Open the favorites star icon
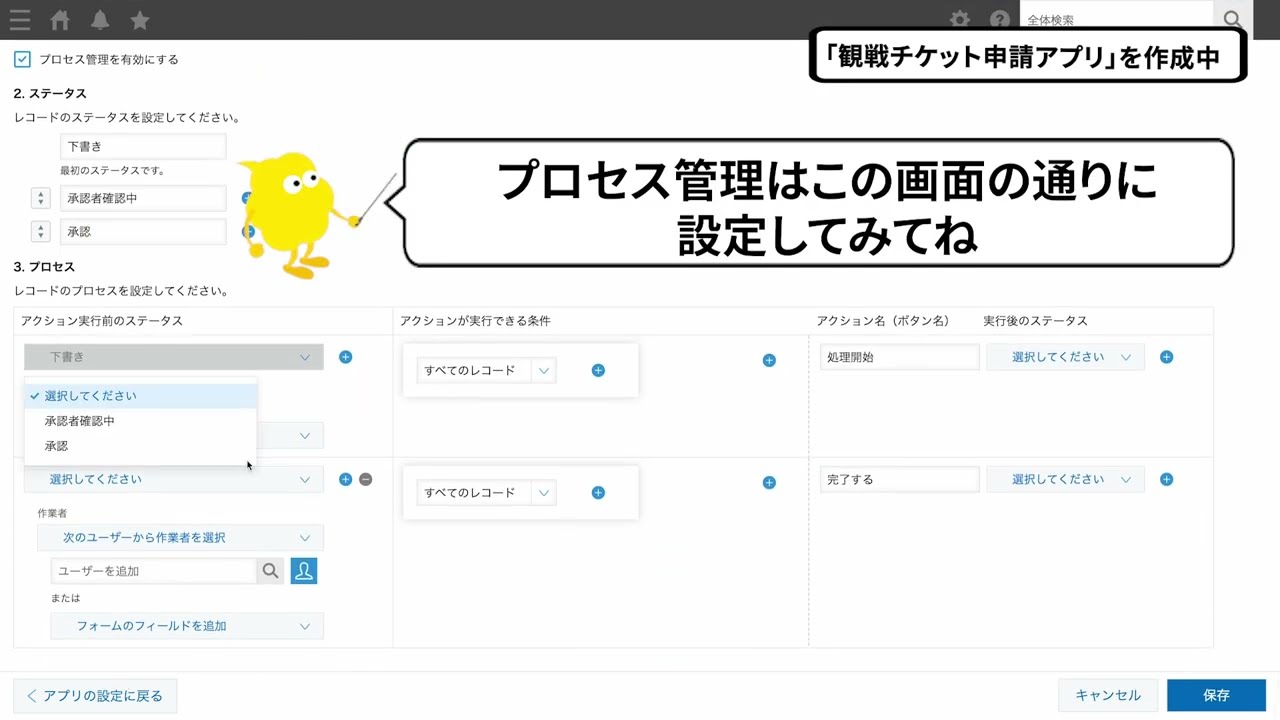This screenshot has height=720, width=1280. click(140, 20)
